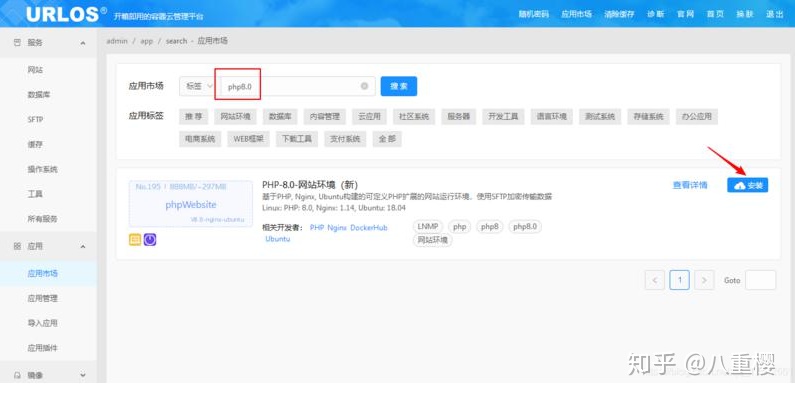This screenshot has height=397, width=795.
Task: Click the Goto page number field
Action: [x=760, y=280]
